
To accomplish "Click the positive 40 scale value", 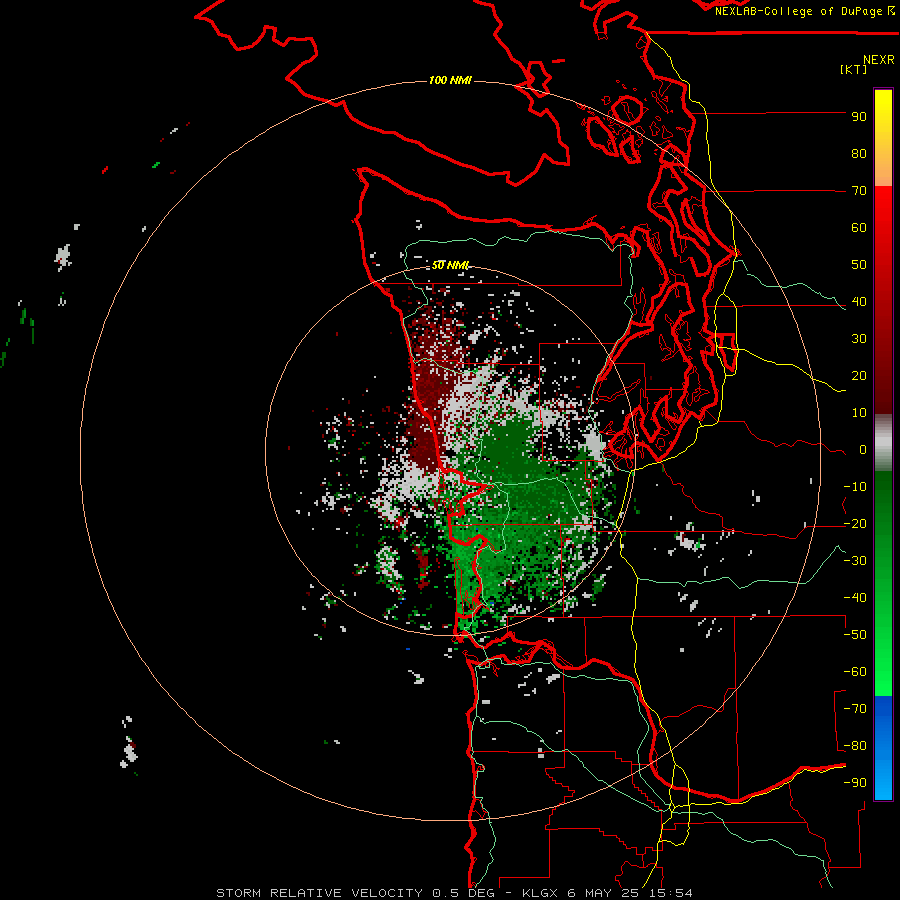I will (859, 302).
